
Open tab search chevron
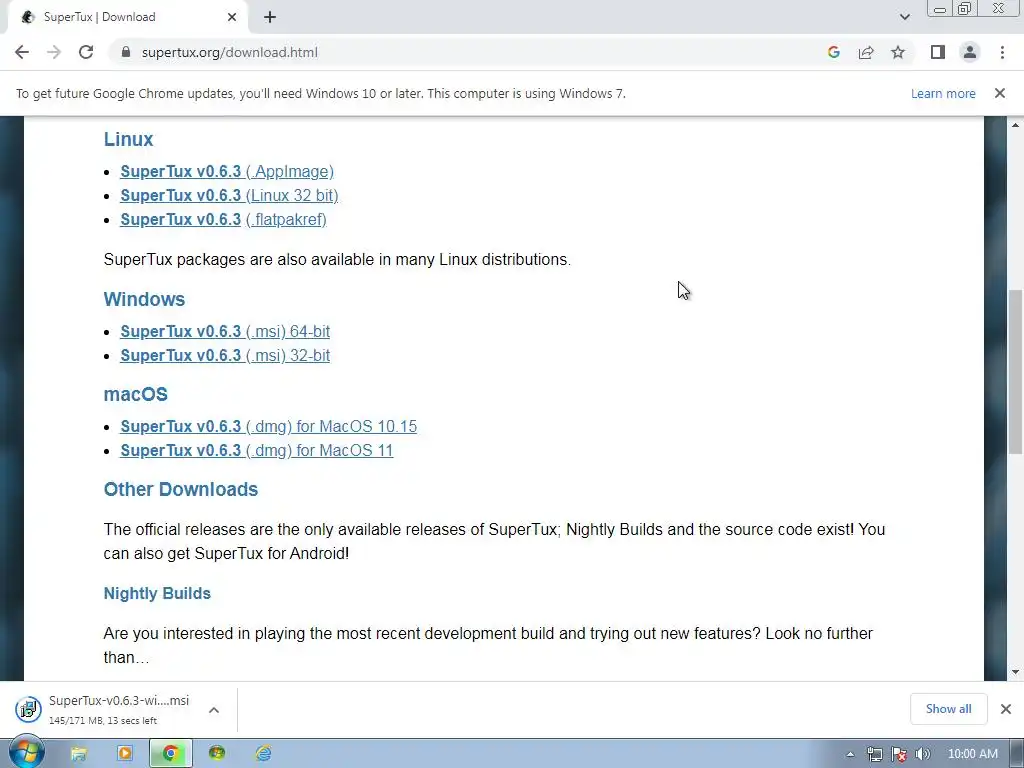904,17
